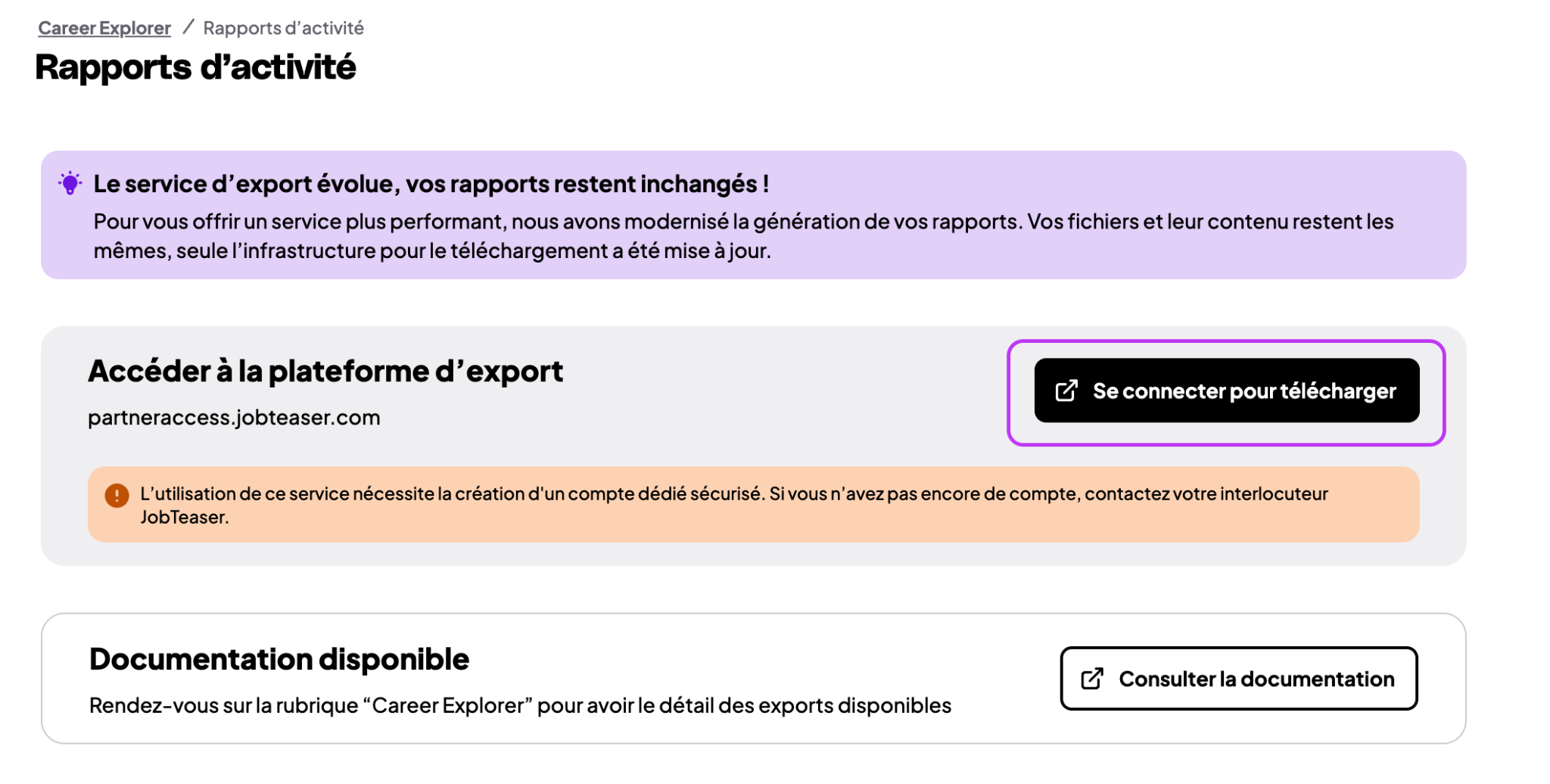
Task: Click the orange warning exclamation icon
Action: point(117,496)
